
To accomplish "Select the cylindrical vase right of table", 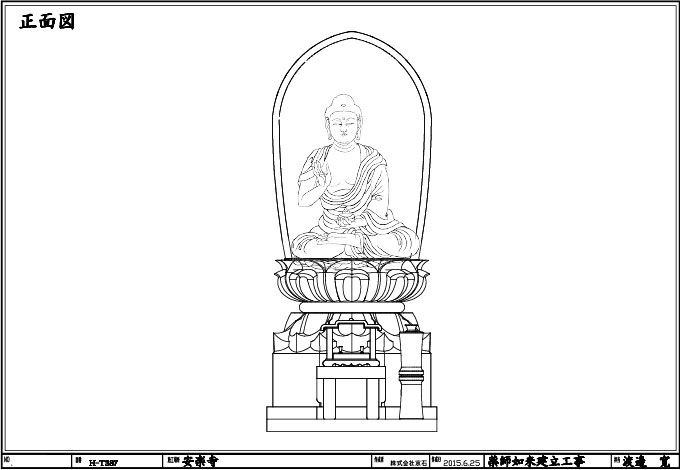I will coord(410,375).
